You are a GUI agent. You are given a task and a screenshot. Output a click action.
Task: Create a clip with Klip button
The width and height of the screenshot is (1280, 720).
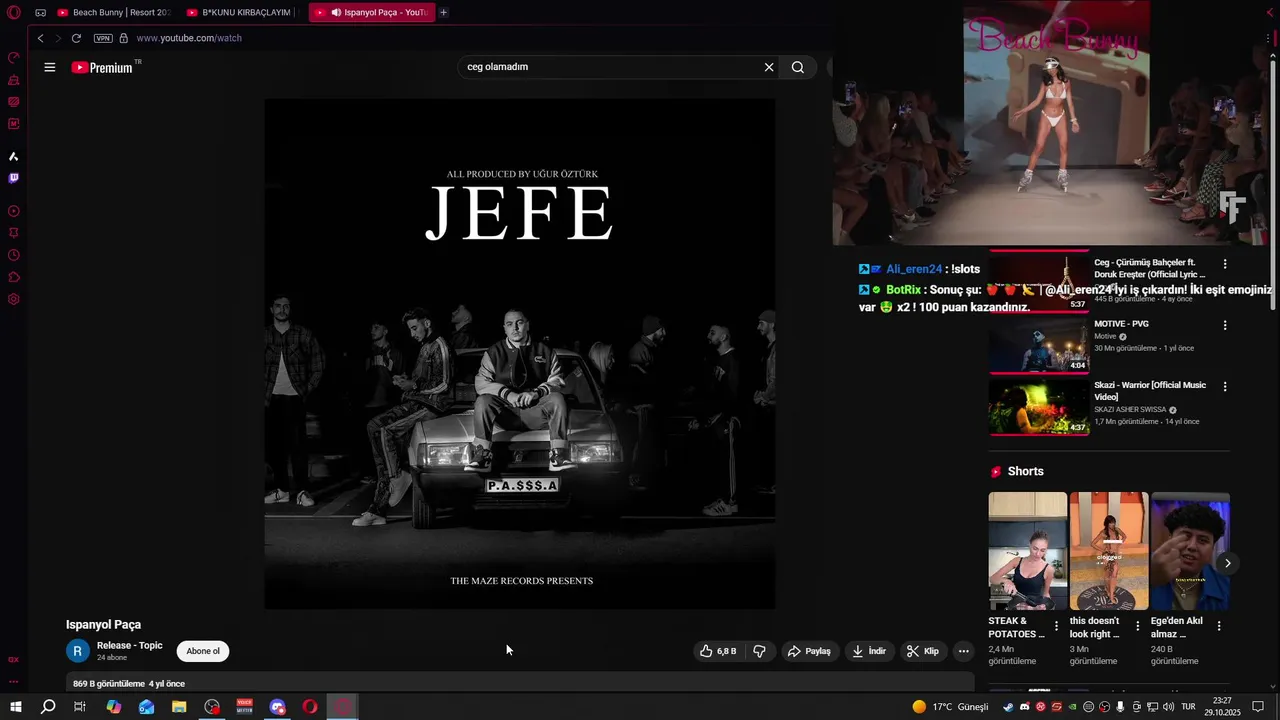923,651
